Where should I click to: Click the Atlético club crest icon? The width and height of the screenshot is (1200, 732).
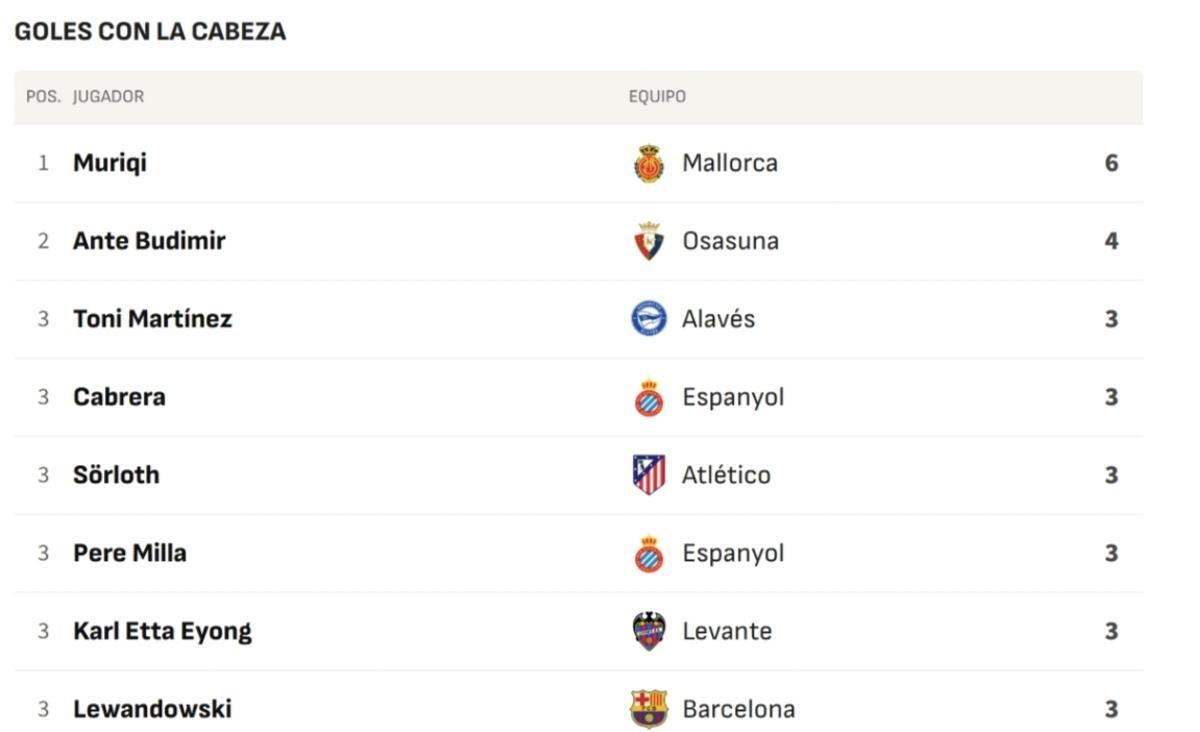(x=649, y=475)
